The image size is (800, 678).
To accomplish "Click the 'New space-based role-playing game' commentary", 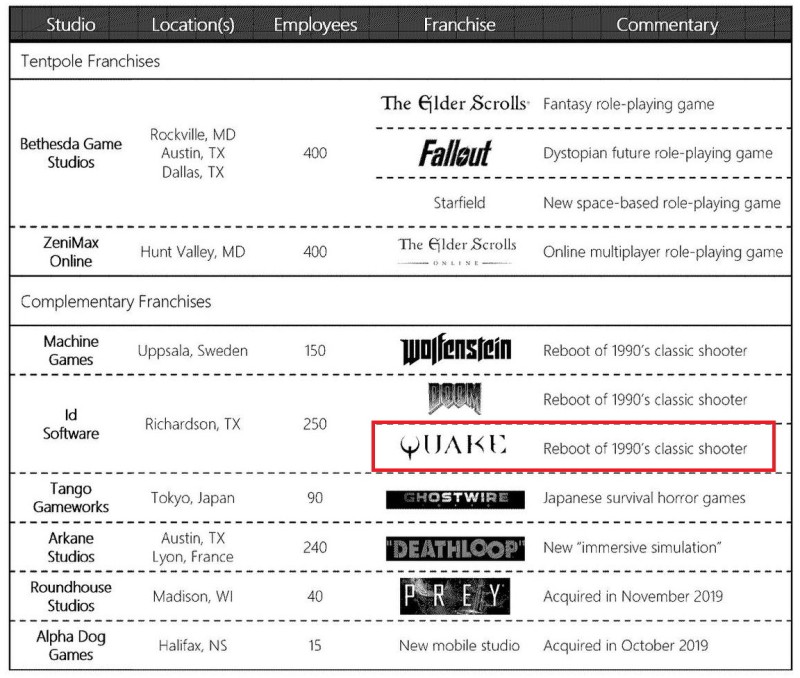I will (662, 203).
